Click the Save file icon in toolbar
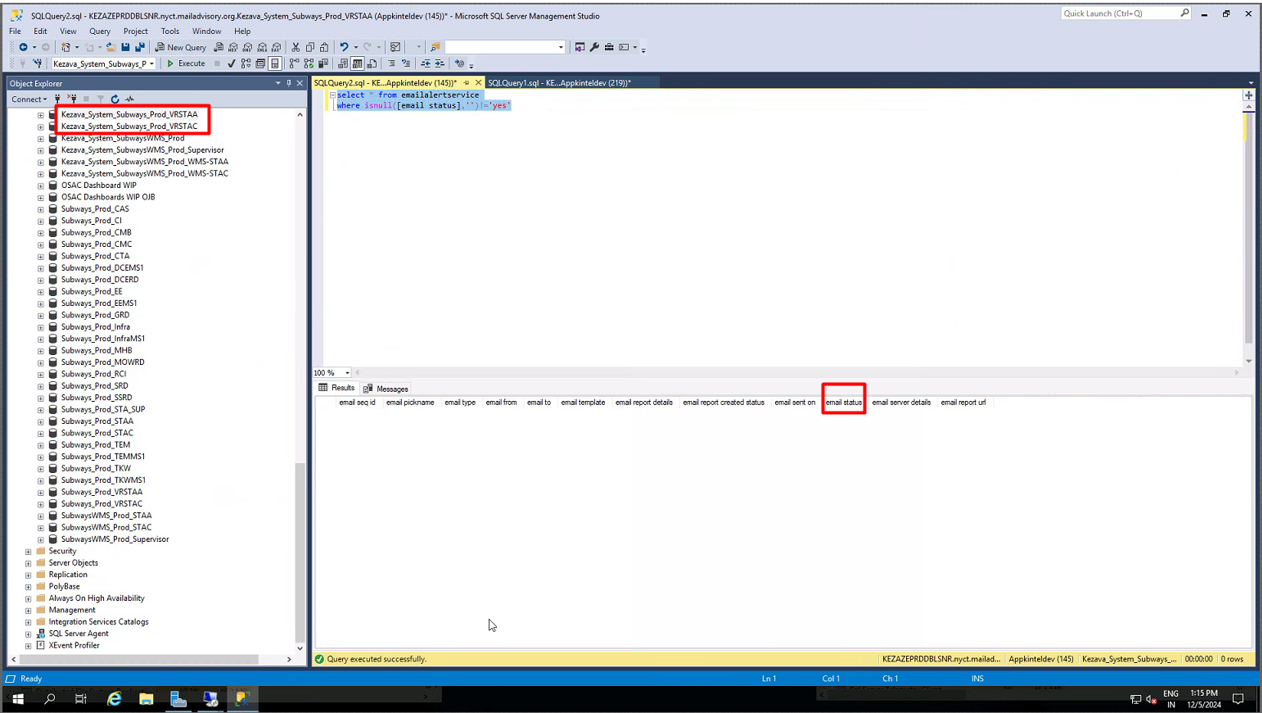Image resolution: width=1262 pixels, height=713 pixels. click(125, 47)
